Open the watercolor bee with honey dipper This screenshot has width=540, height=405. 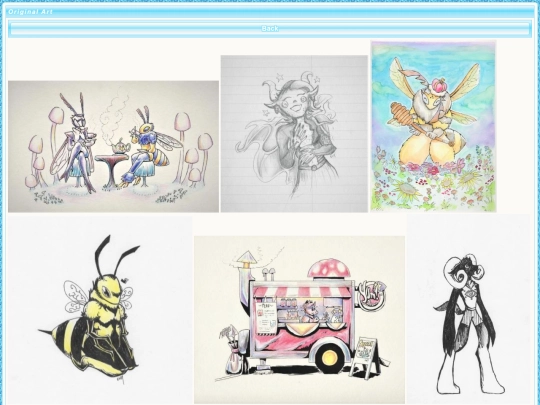pyautogui.click(x=433, y=126)
